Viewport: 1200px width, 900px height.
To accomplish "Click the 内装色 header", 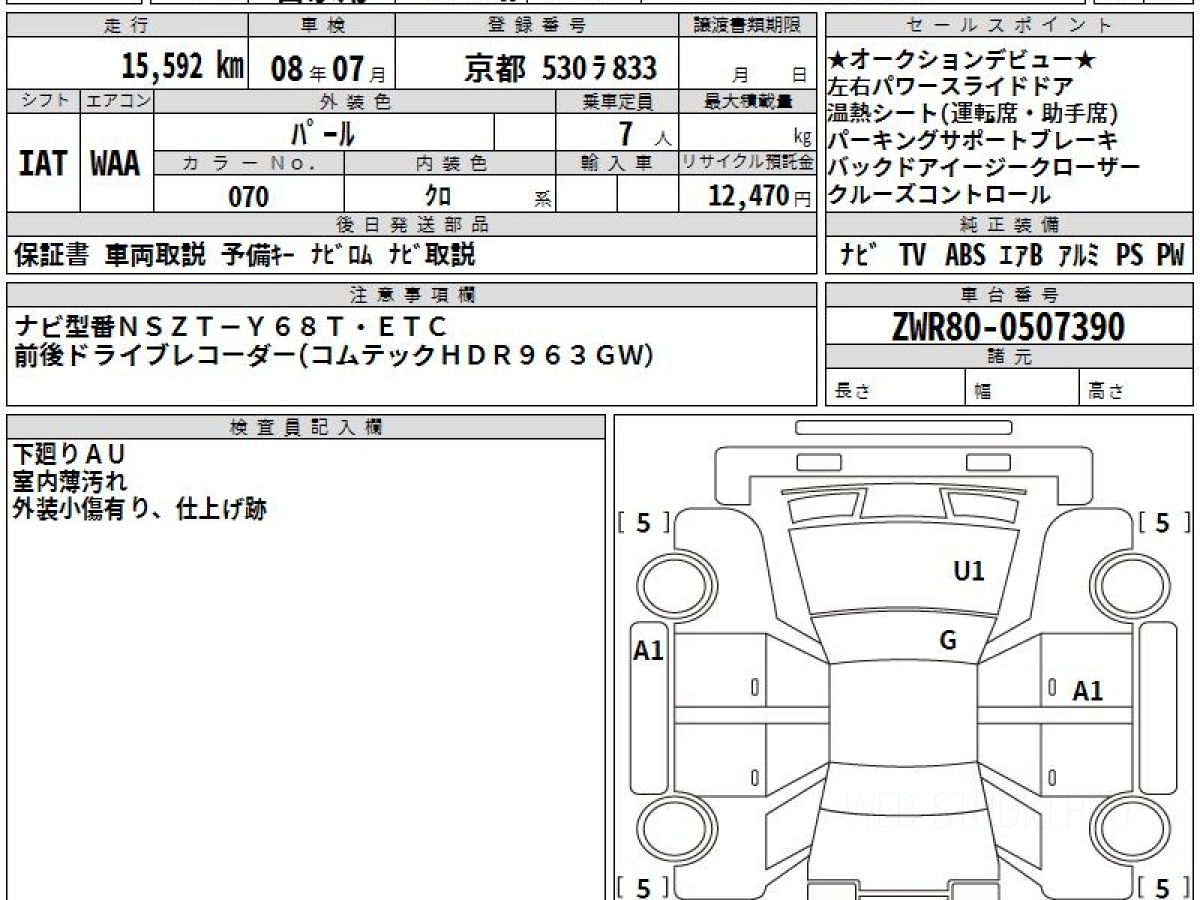I will click(450, 165).
